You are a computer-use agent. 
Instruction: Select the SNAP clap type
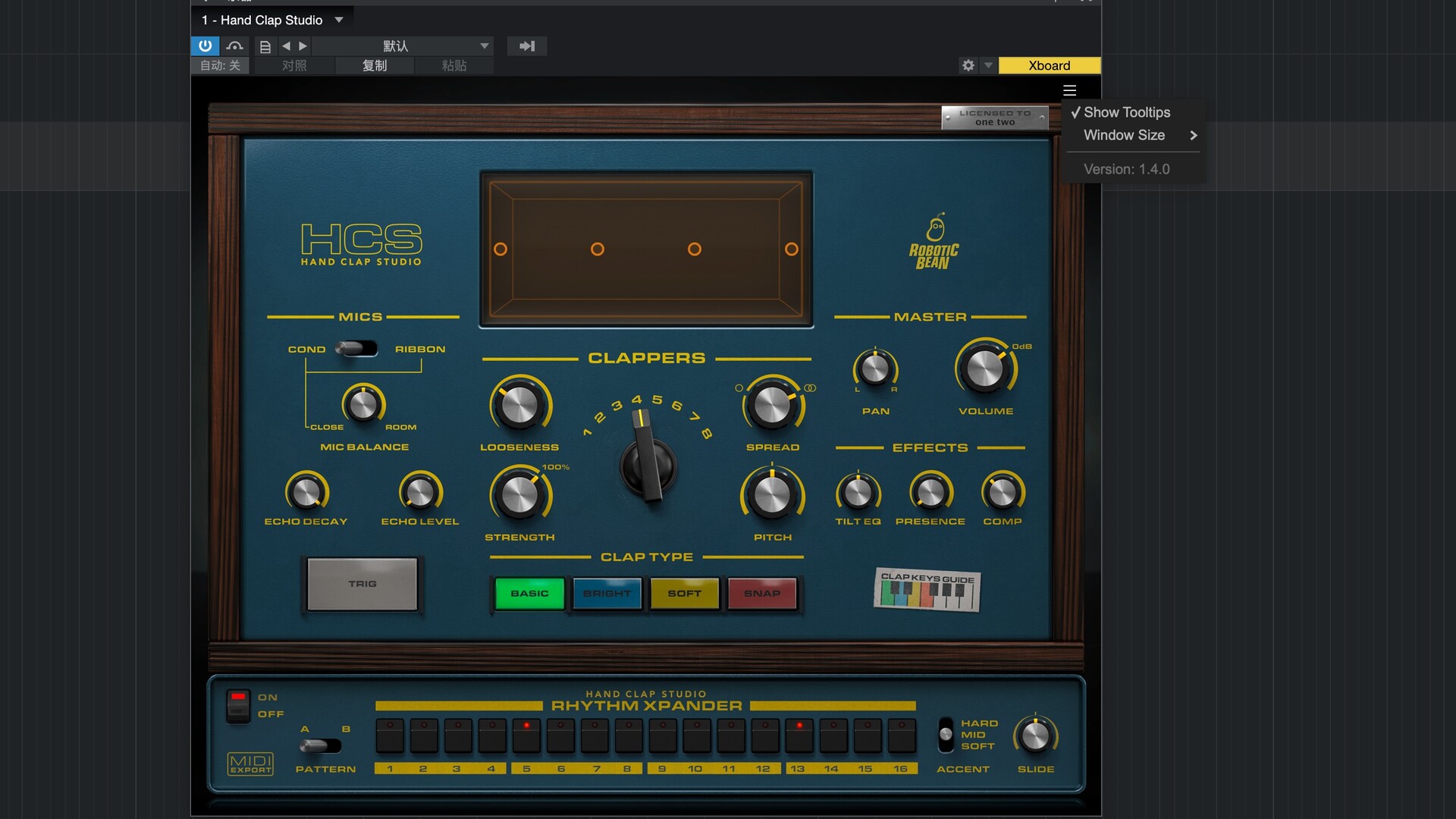[762, 593]
